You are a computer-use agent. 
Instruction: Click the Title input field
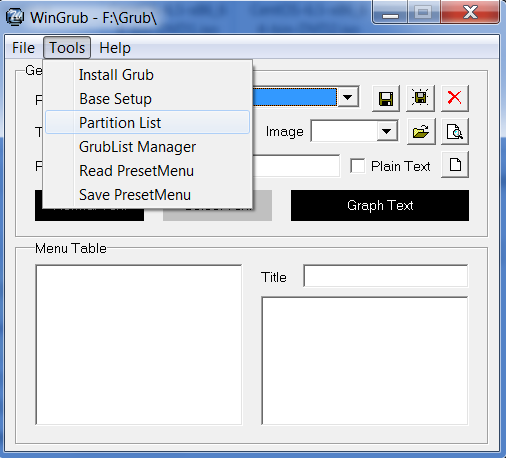[x=386, y=276]
